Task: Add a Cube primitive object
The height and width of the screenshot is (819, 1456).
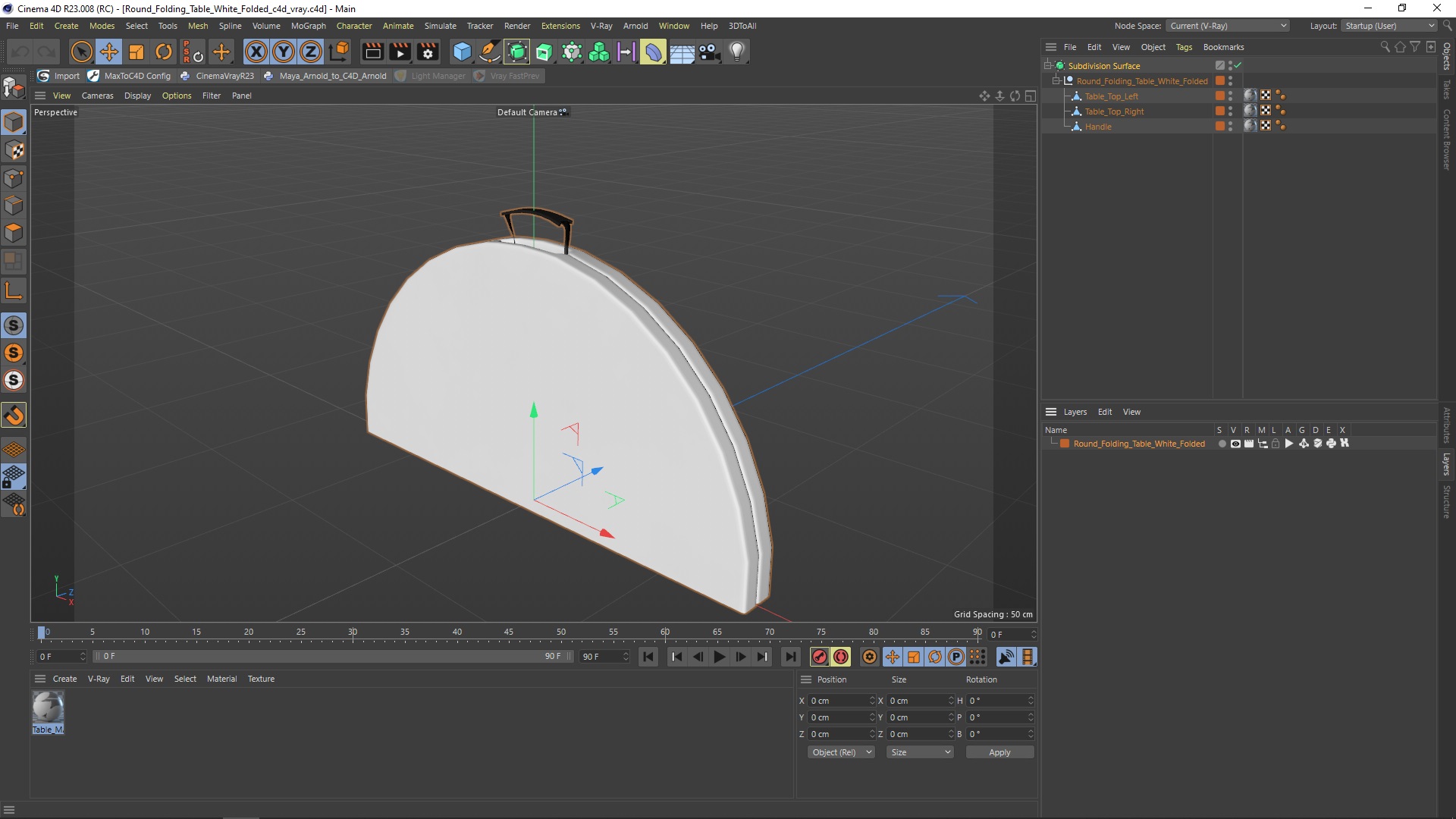Action: click(x=462, y=52)
